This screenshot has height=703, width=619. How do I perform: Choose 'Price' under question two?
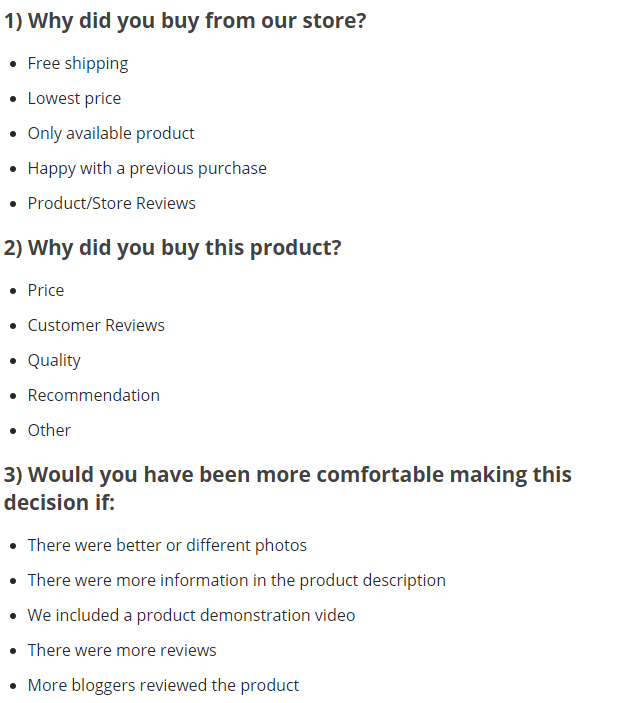(46, 290)
